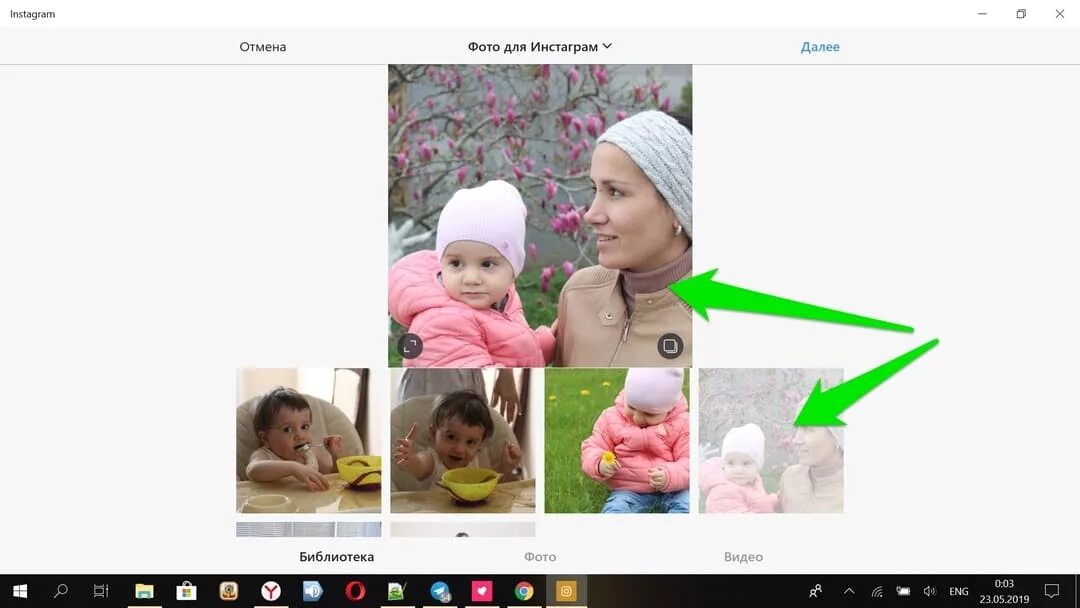Switch the ENG input language
This screenshot has height=608, width=1080.
[958, 591]
